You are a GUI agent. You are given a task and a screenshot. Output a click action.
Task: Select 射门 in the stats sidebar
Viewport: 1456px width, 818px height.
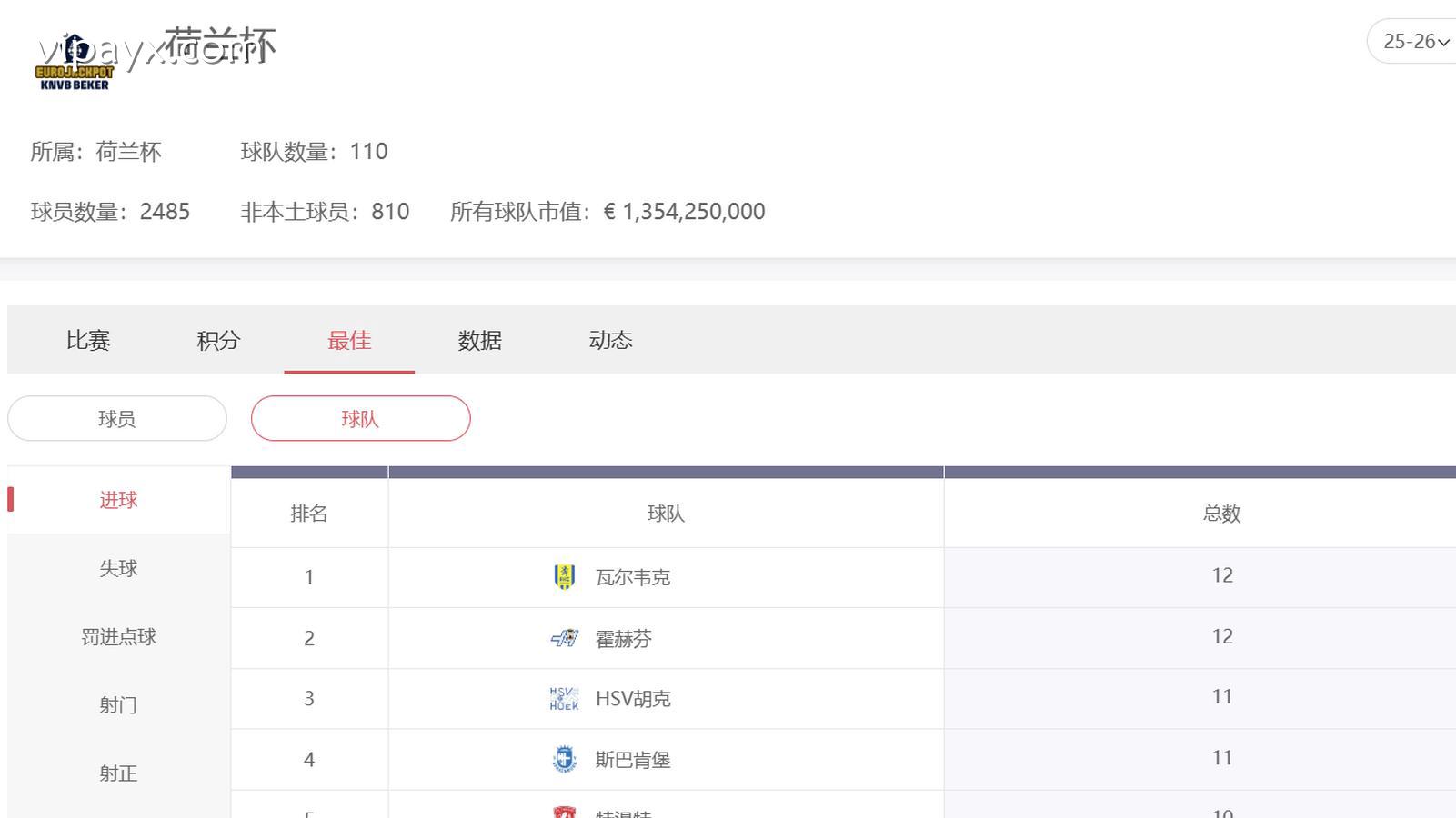[x=117, y=704]
